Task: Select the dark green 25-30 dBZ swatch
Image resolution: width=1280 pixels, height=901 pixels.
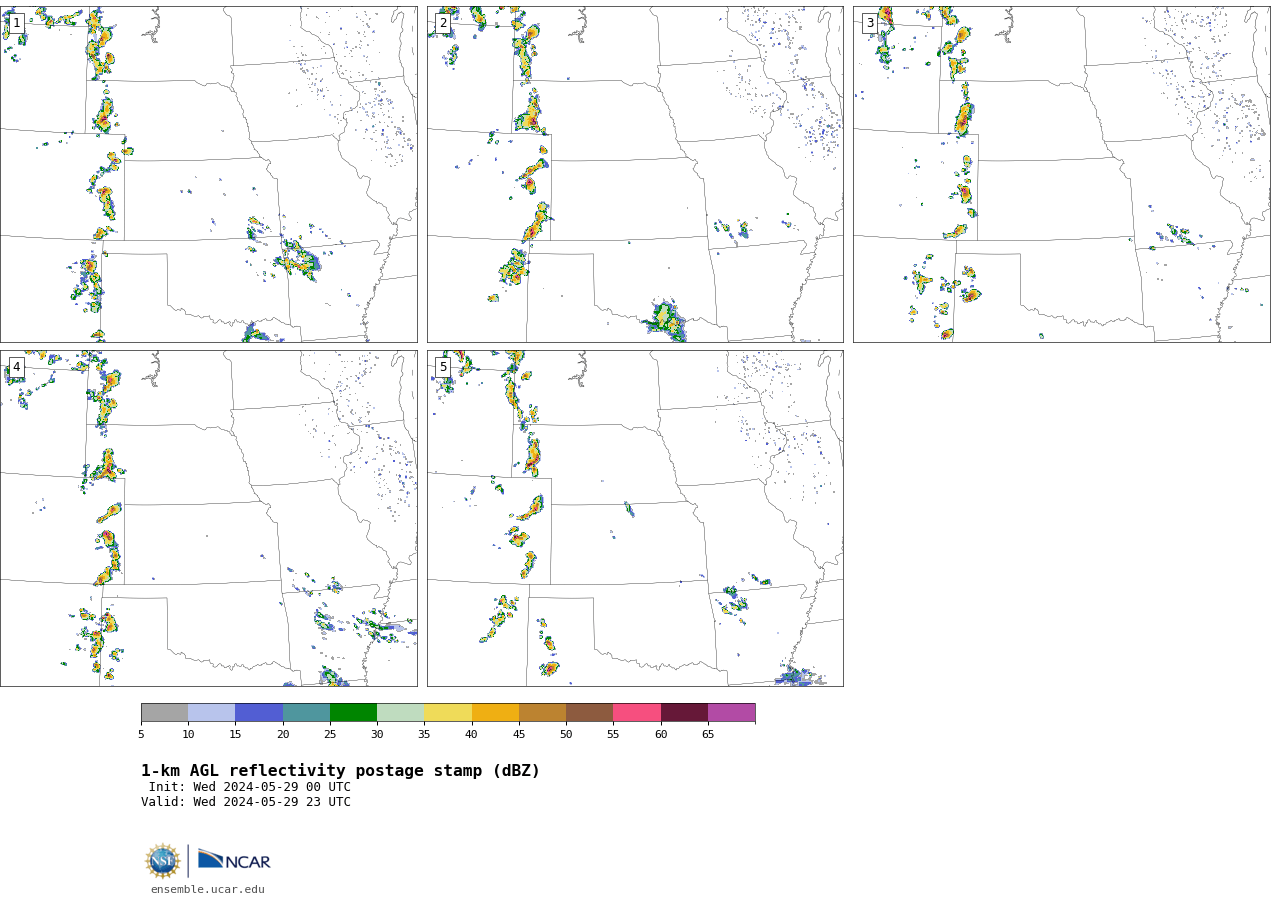Action: (x=353, y=713)
